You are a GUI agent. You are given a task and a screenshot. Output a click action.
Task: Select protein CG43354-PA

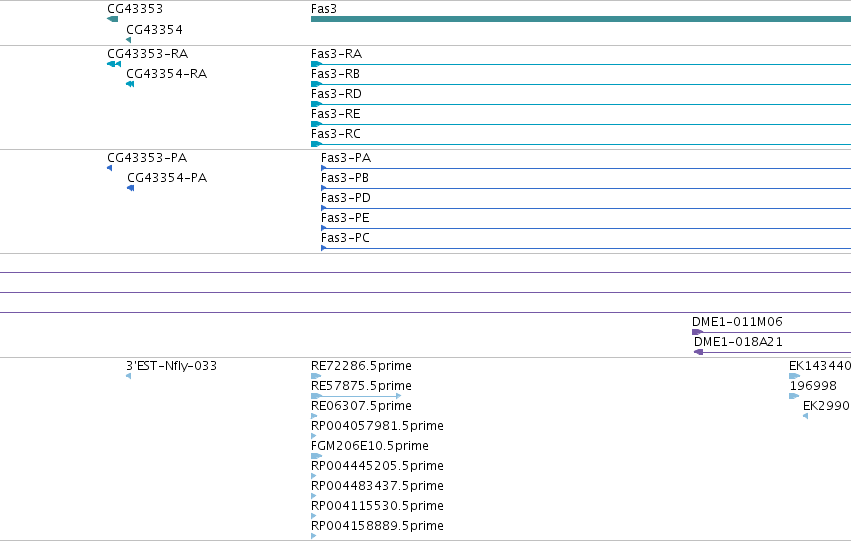[167, 178]
